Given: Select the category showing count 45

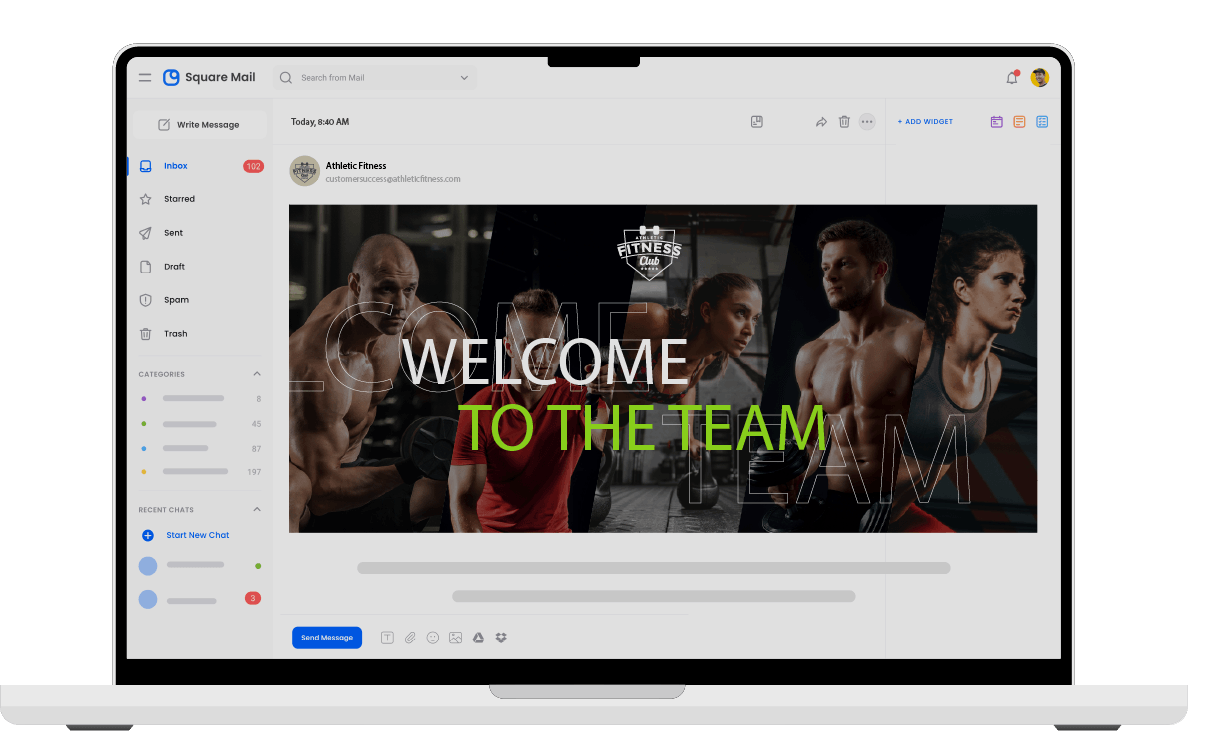Looking at the screenshot, I should tap(200, 424).
